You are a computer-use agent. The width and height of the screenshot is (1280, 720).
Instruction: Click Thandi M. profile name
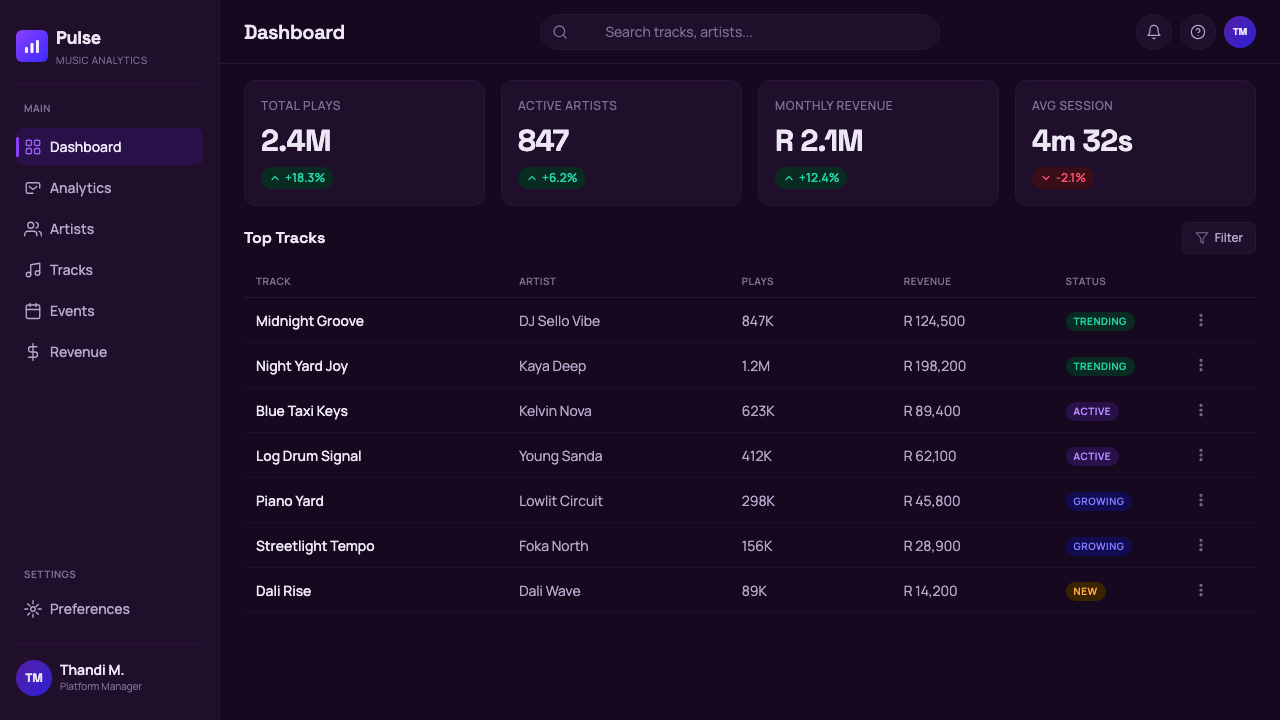coord(92,670)
